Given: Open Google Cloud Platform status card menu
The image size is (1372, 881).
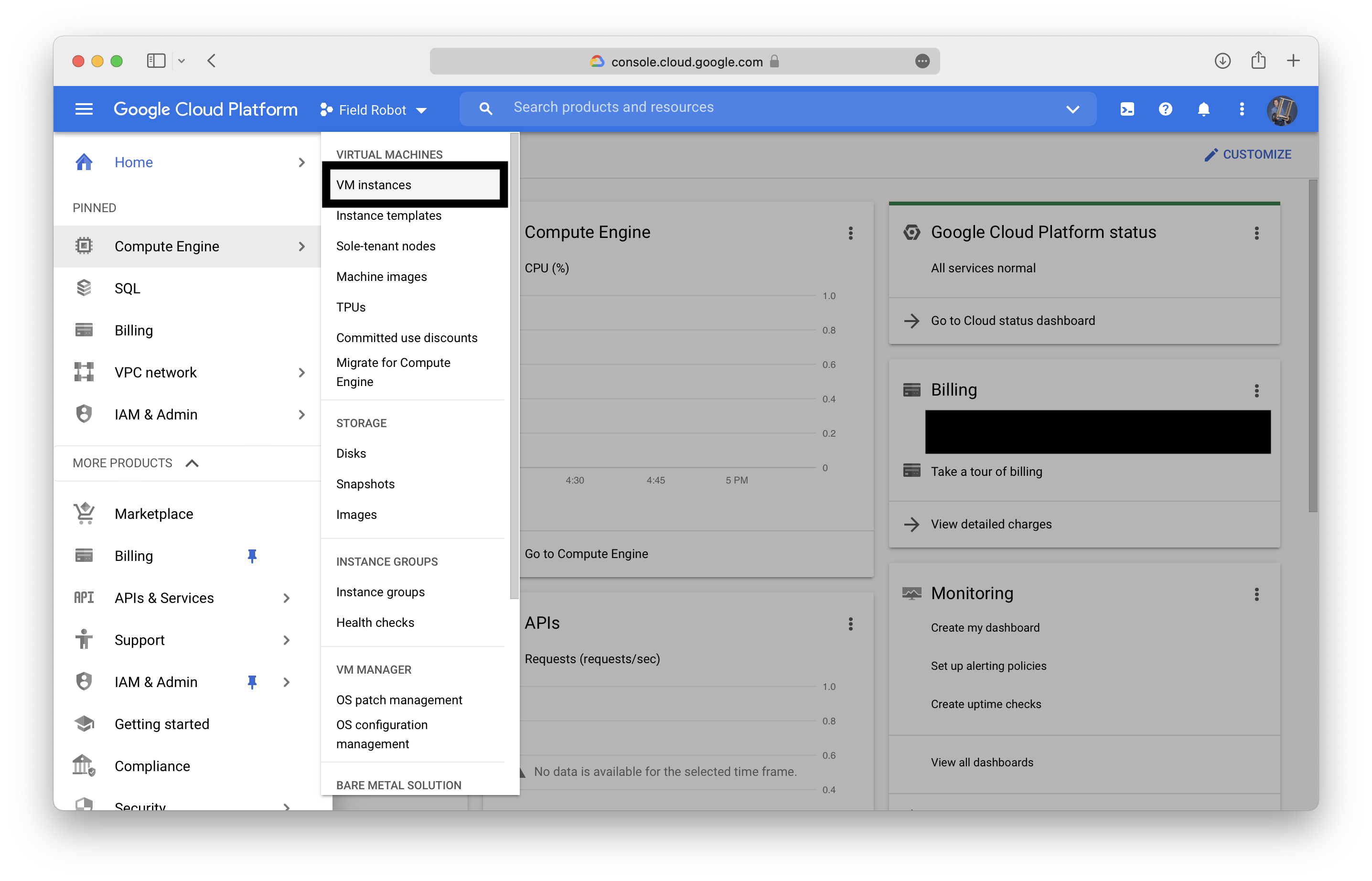Looking at the screenshot, I should [1256, 233].
